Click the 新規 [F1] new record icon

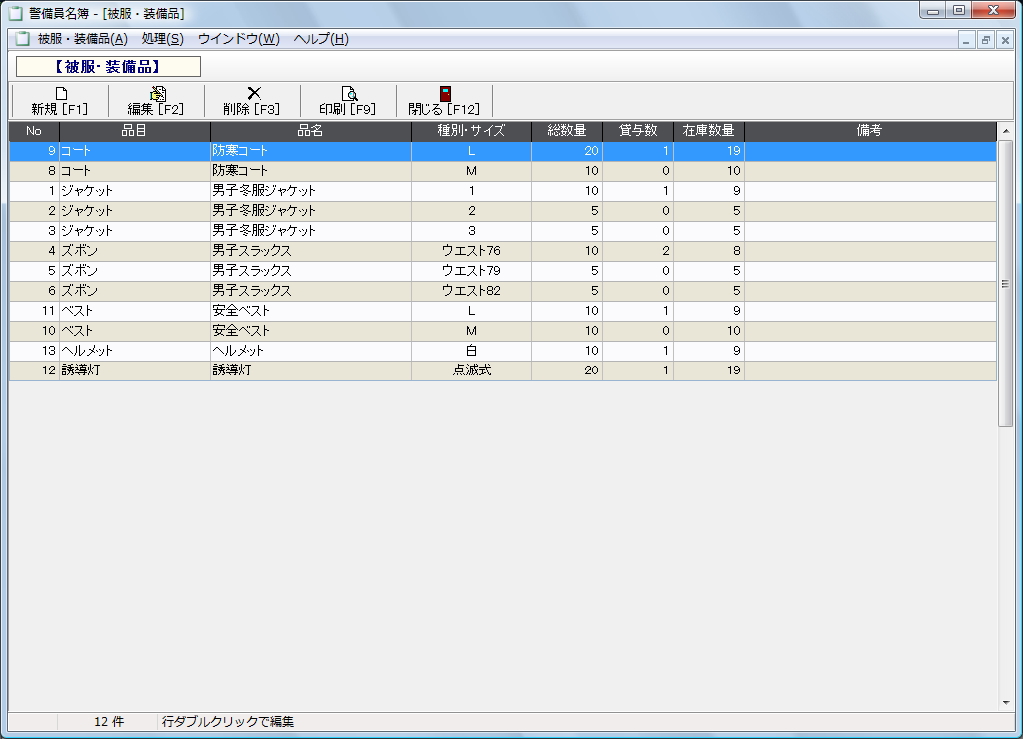(60, 94)
